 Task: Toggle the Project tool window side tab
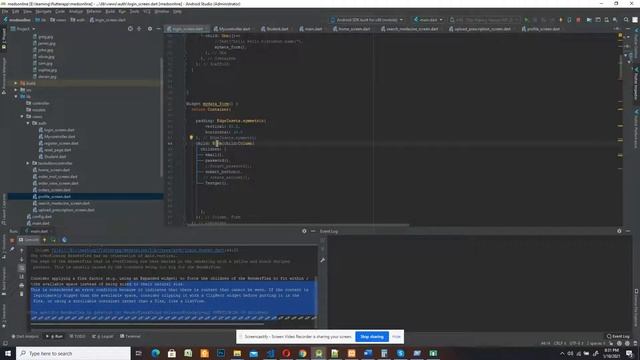coord(4,39)
